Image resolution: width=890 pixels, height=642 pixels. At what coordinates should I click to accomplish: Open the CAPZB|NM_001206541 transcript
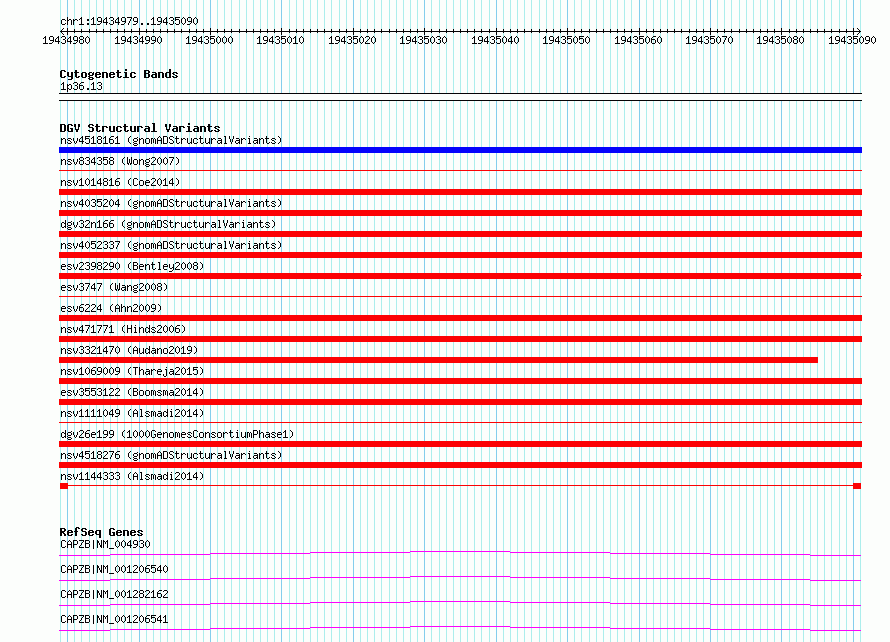coord(114,619)
